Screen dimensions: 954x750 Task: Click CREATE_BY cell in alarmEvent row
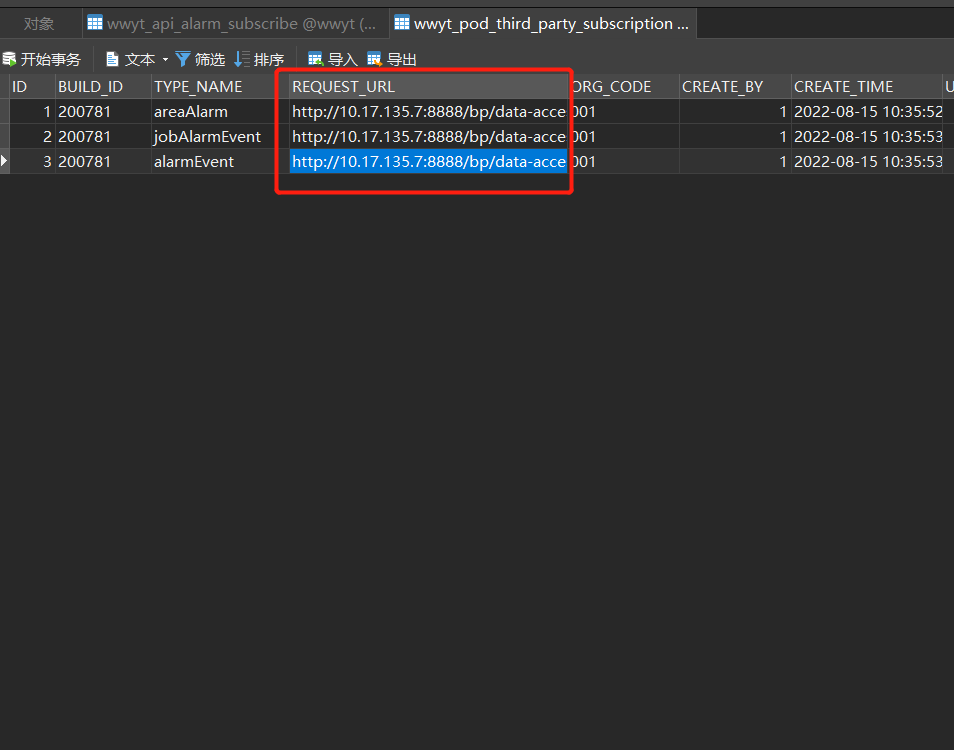click(x=735, y=161)
